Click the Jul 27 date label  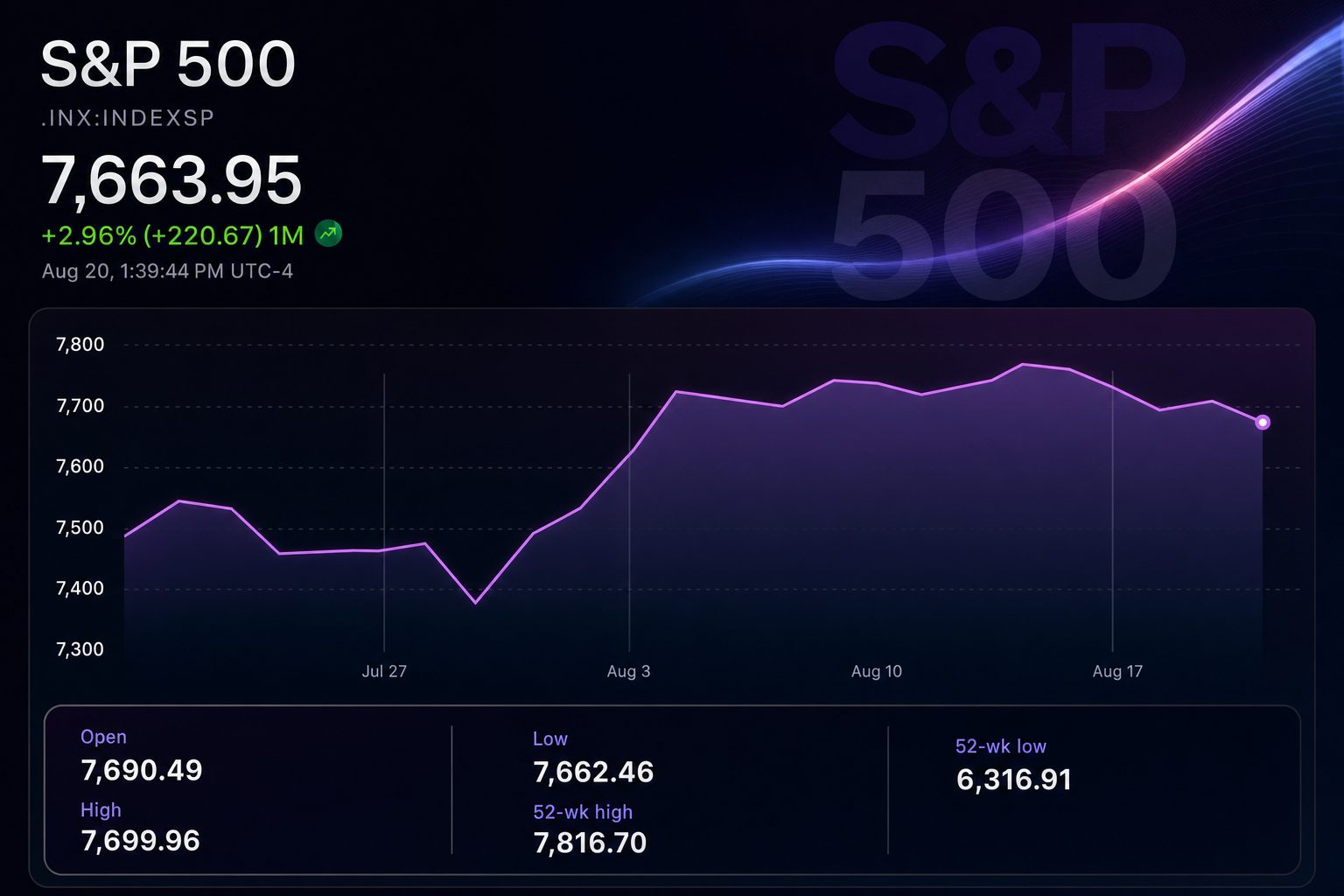pyautogui.click(x=384, y=671)
